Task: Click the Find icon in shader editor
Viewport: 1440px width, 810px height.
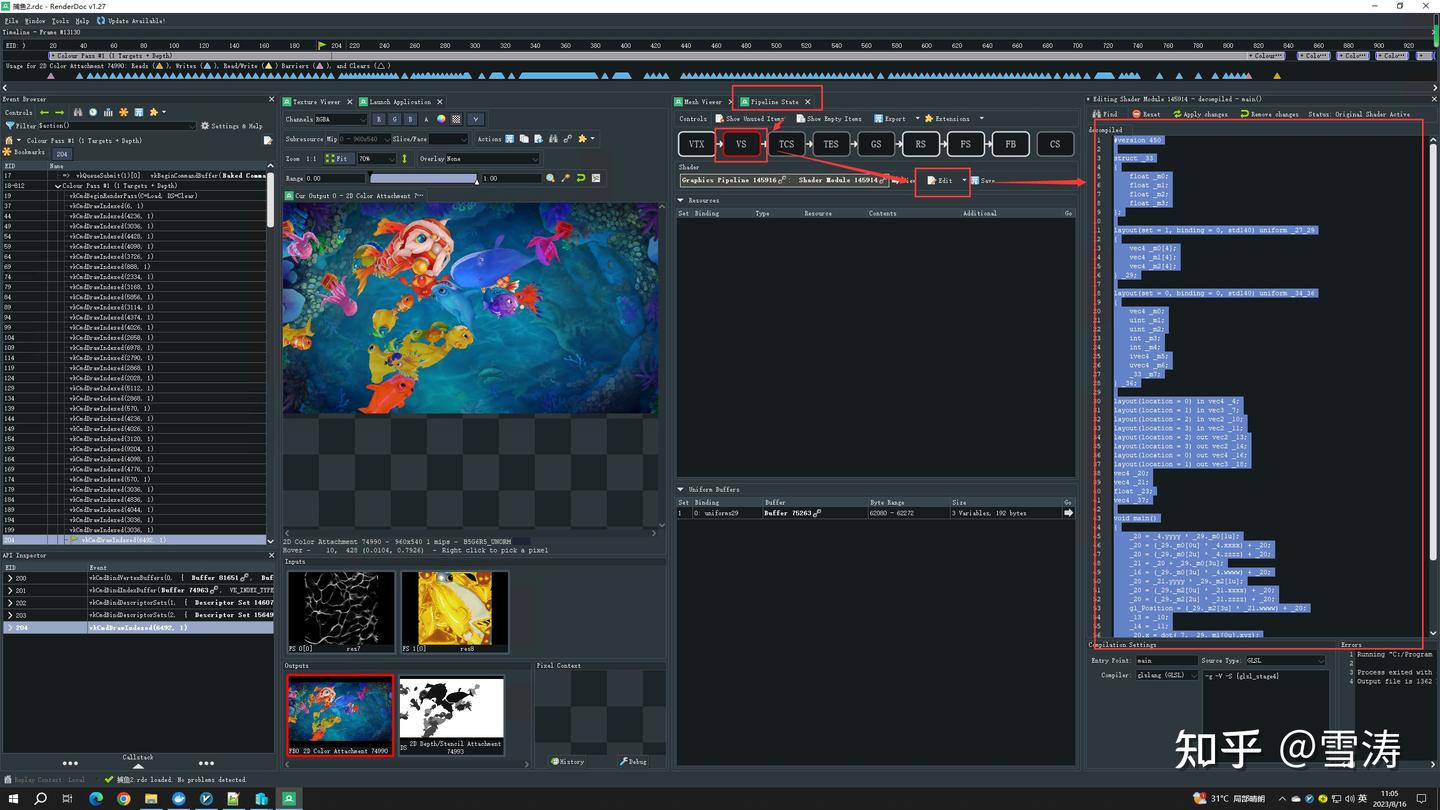Action: [1096, 114]
